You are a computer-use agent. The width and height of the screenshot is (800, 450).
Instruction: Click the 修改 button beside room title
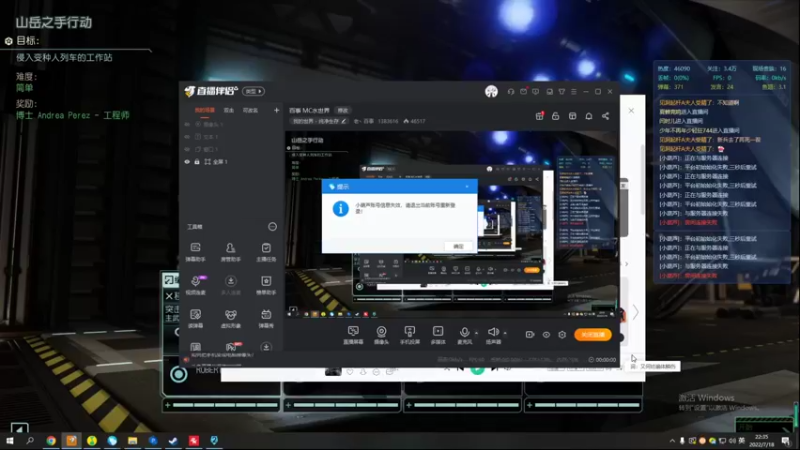click(x=342, y=110)
